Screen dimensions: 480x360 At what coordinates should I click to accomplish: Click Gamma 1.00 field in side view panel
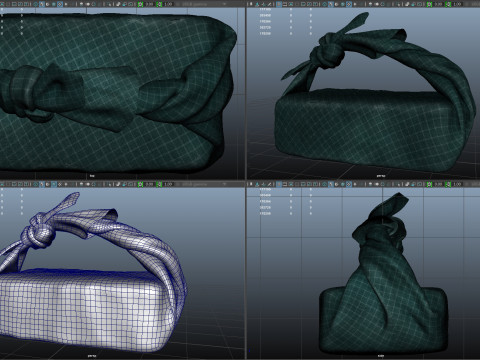coord(457,184)
